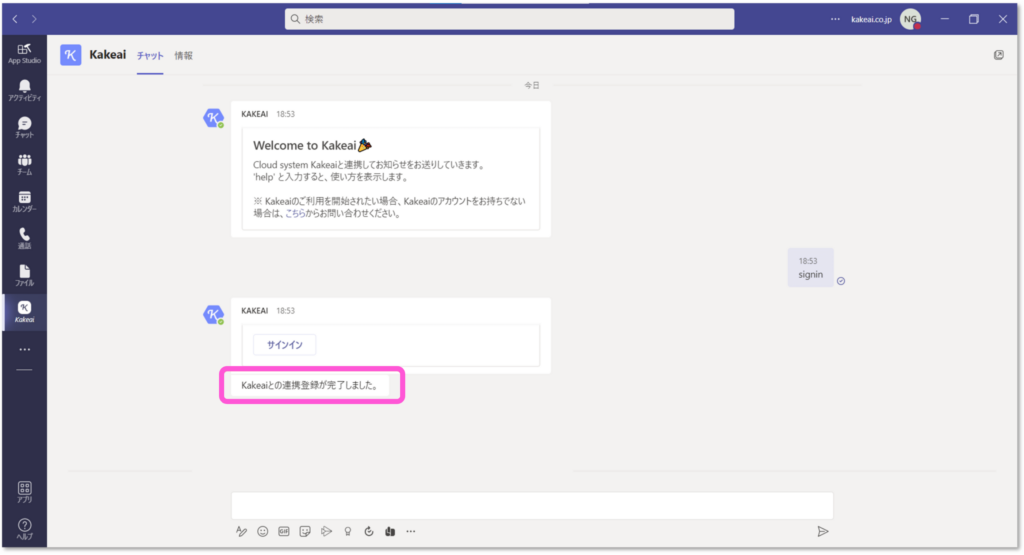Open the Apps store icon
Screen dimensions: 1024x555
click(24, 492)
